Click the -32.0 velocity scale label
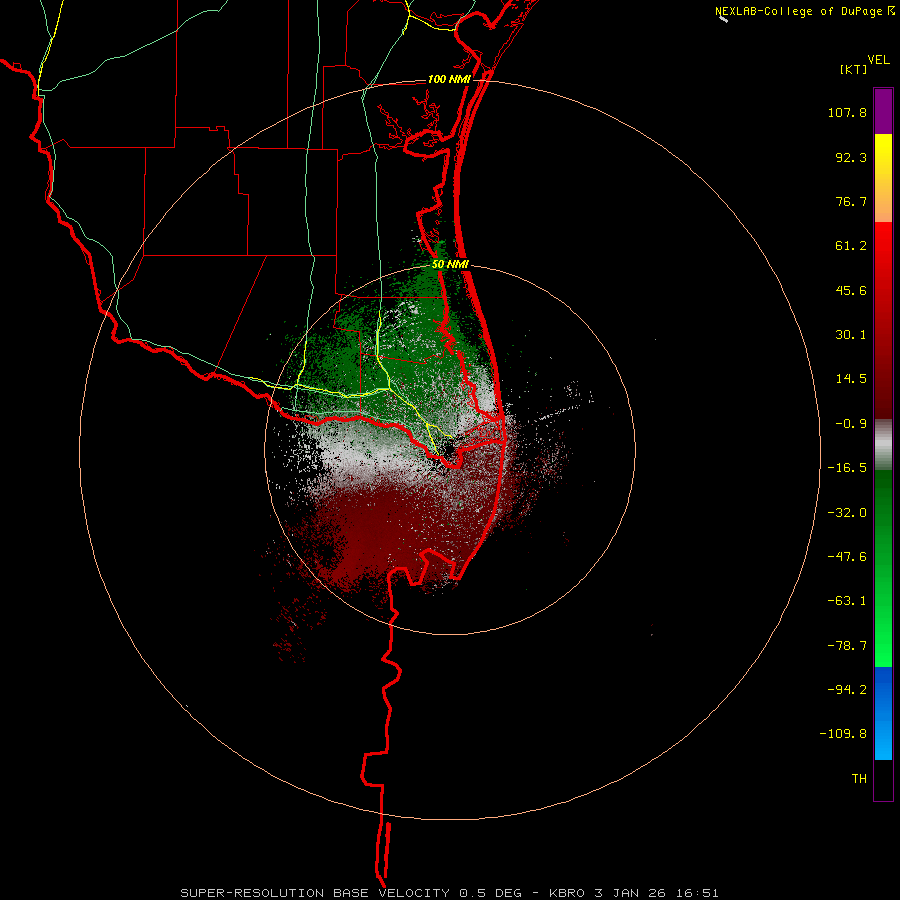The height and width of the screenshot is (900, 900). tap(847, 513)
